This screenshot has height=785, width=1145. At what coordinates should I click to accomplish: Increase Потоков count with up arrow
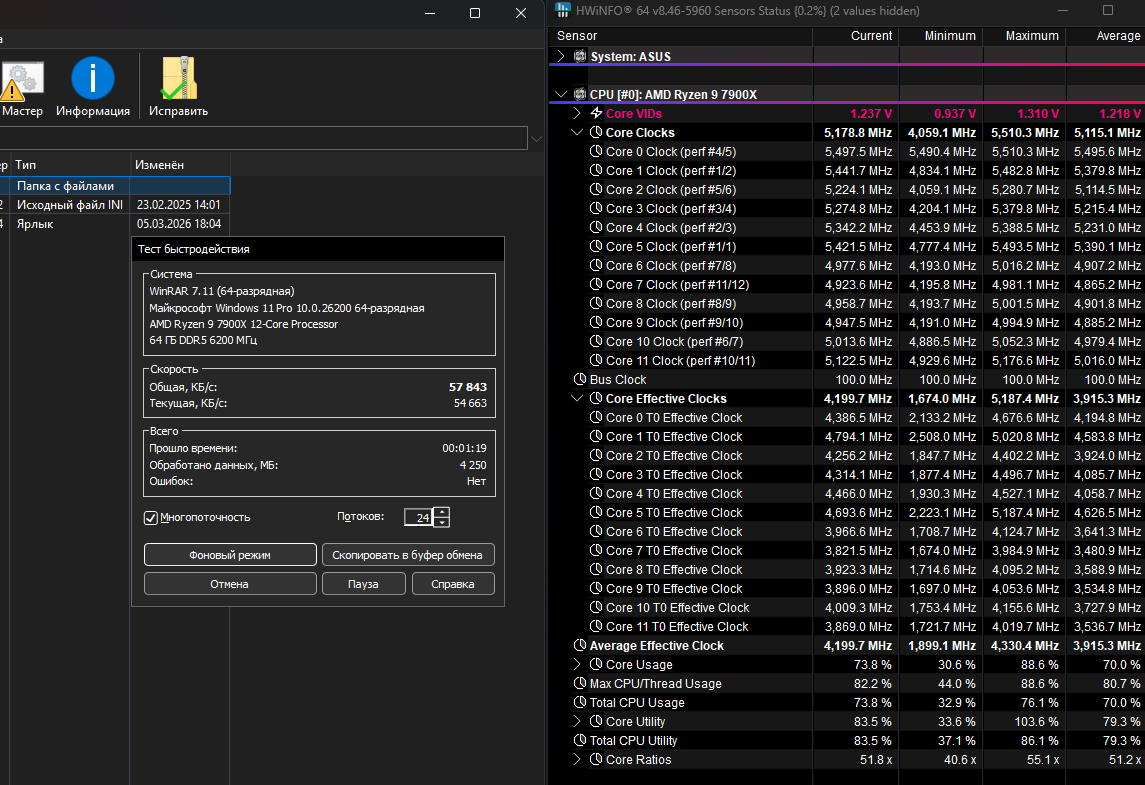(x=442, y=512)
